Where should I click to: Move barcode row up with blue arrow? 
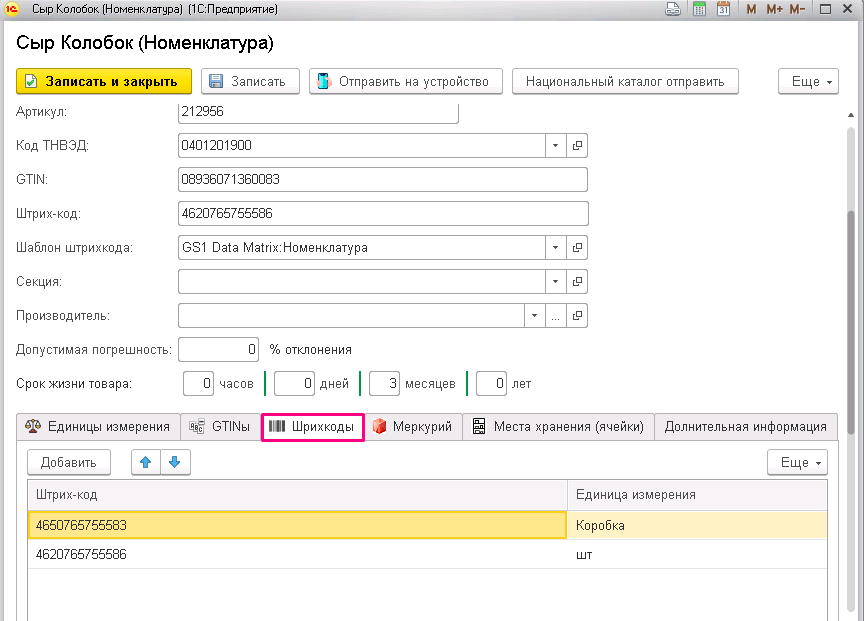pyautogui.click(x=145, y=462)
